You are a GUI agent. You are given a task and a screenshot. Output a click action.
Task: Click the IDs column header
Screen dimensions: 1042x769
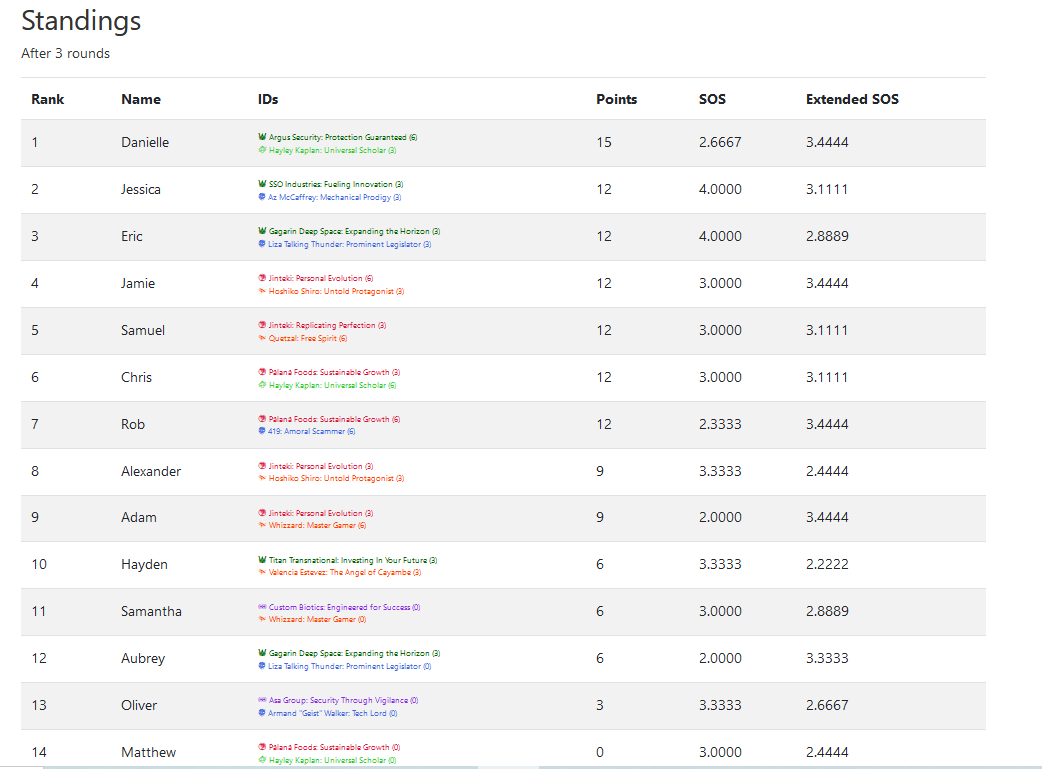coord(268,99)
